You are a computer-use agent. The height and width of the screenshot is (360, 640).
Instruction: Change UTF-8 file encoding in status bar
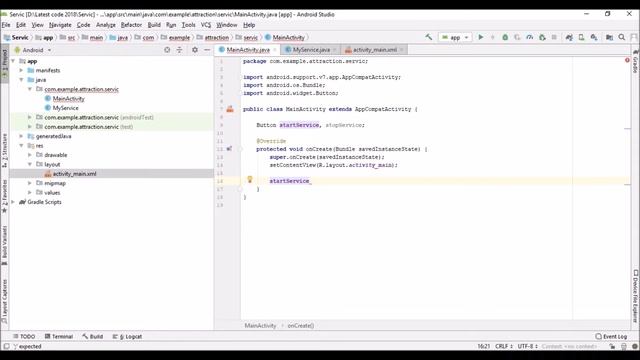coord(527,346)
